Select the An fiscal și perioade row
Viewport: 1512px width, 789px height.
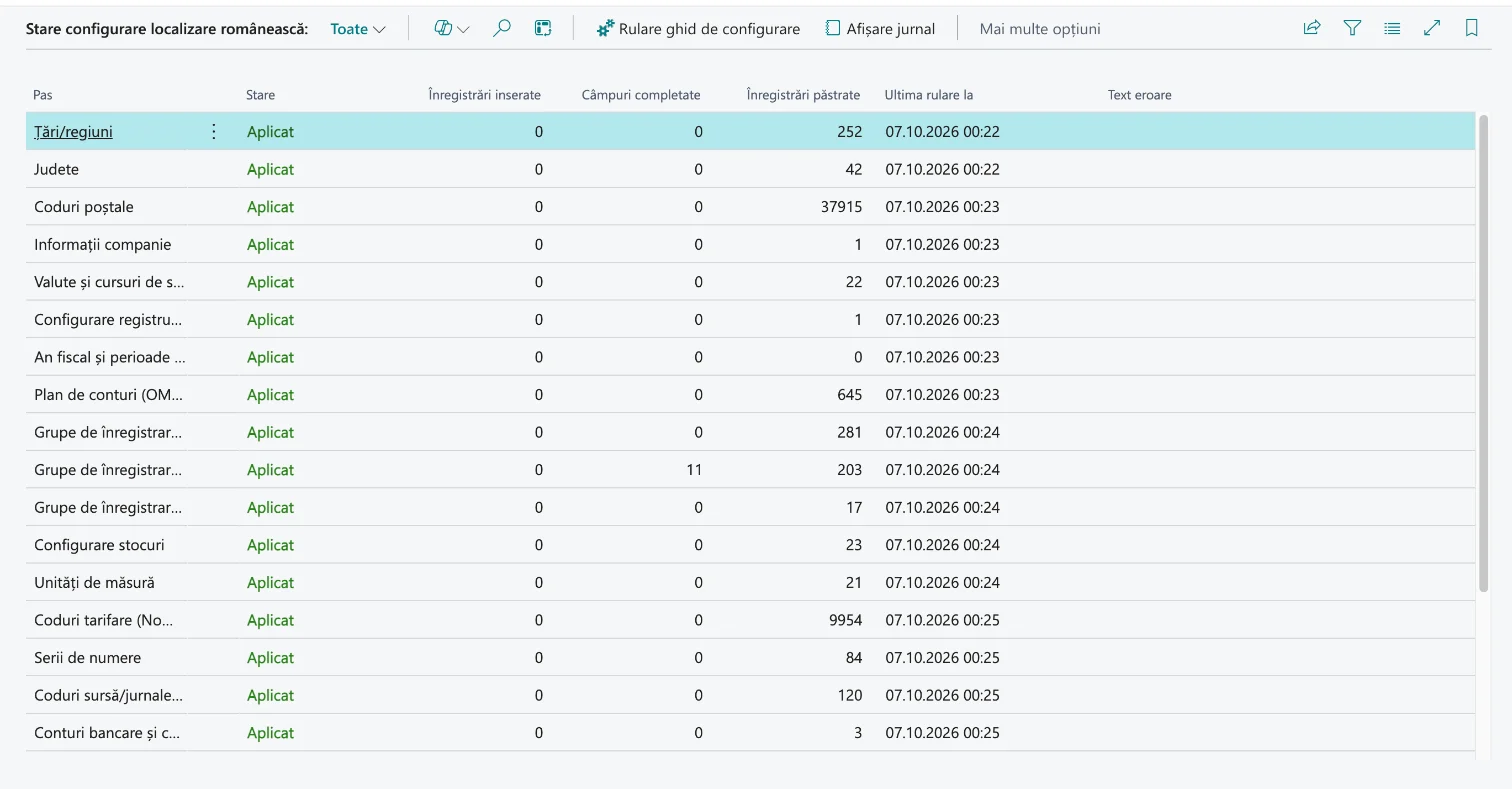(x=750, y=357)
